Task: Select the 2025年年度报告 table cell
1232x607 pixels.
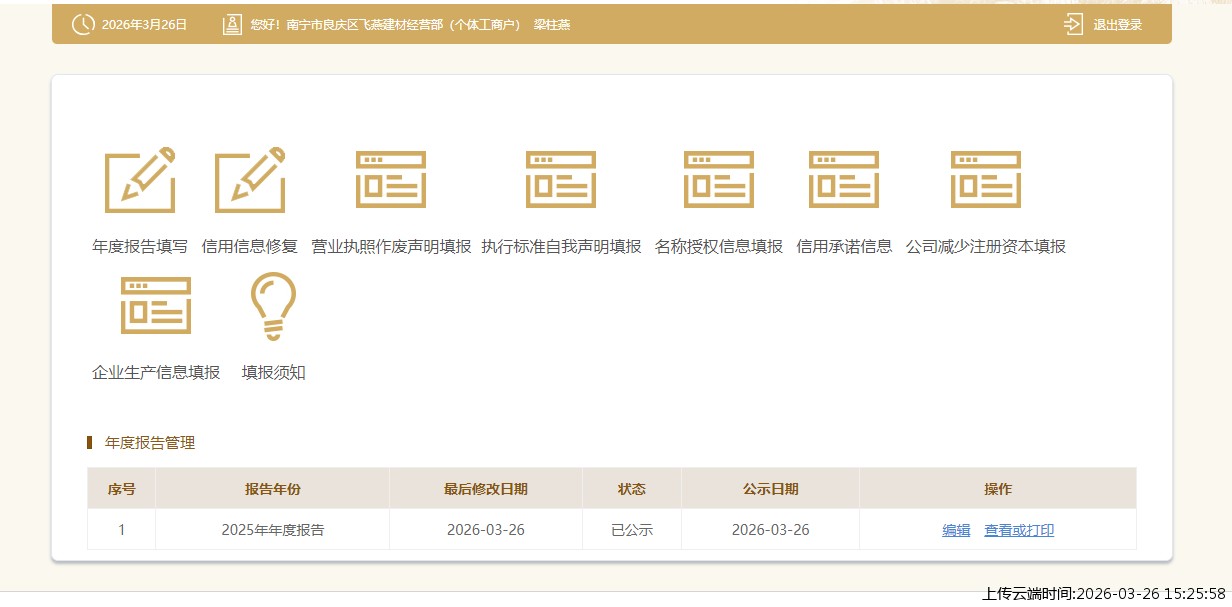Action: (272, 530)
